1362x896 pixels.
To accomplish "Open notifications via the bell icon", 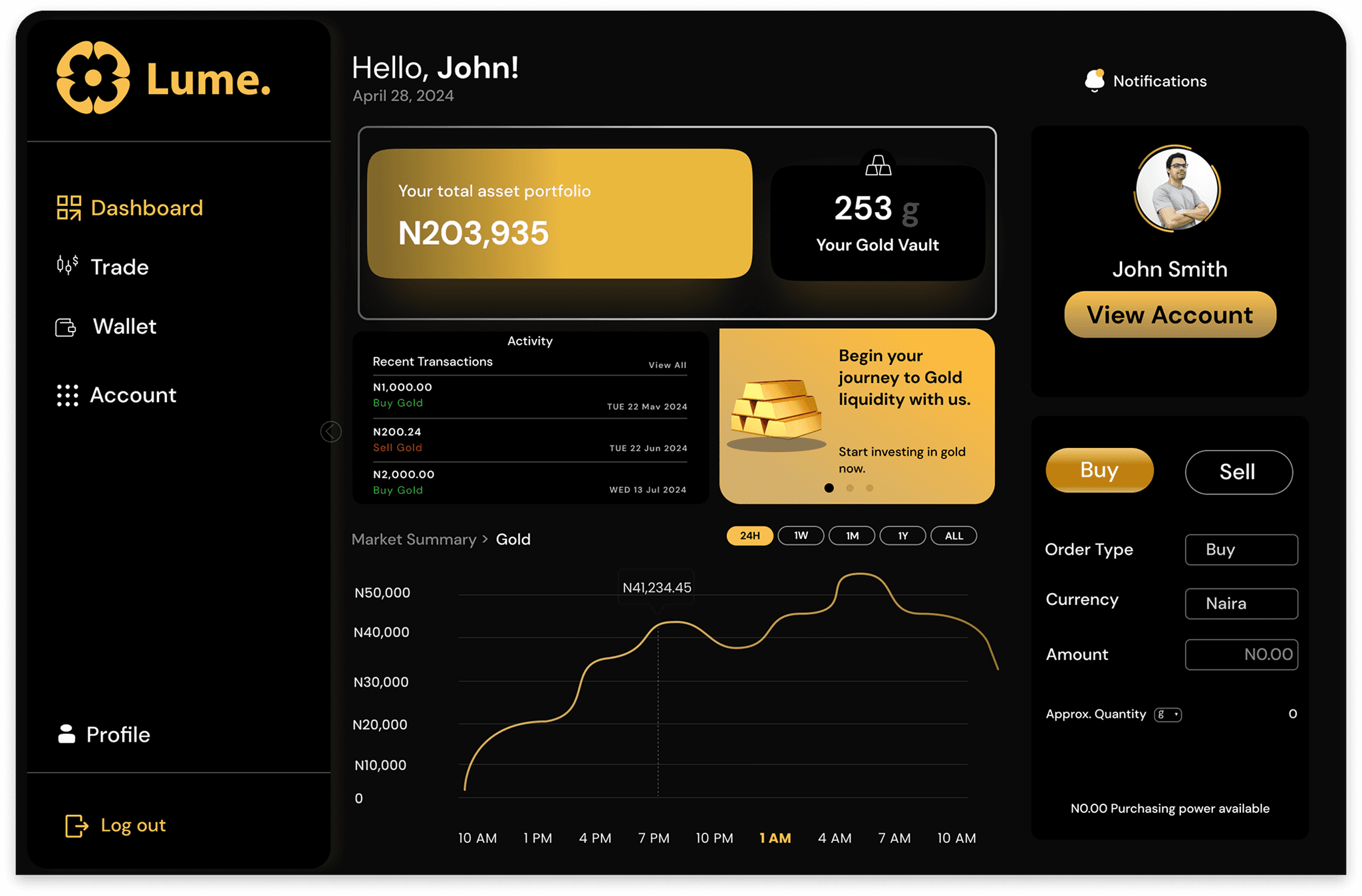I will 1095,80.
